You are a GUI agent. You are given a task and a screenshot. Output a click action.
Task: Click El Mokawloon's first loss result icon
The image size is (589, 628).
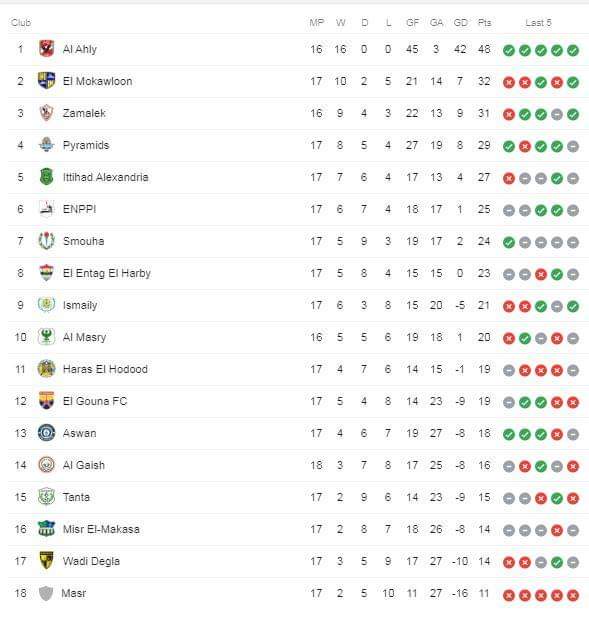(x=509, y=83)
